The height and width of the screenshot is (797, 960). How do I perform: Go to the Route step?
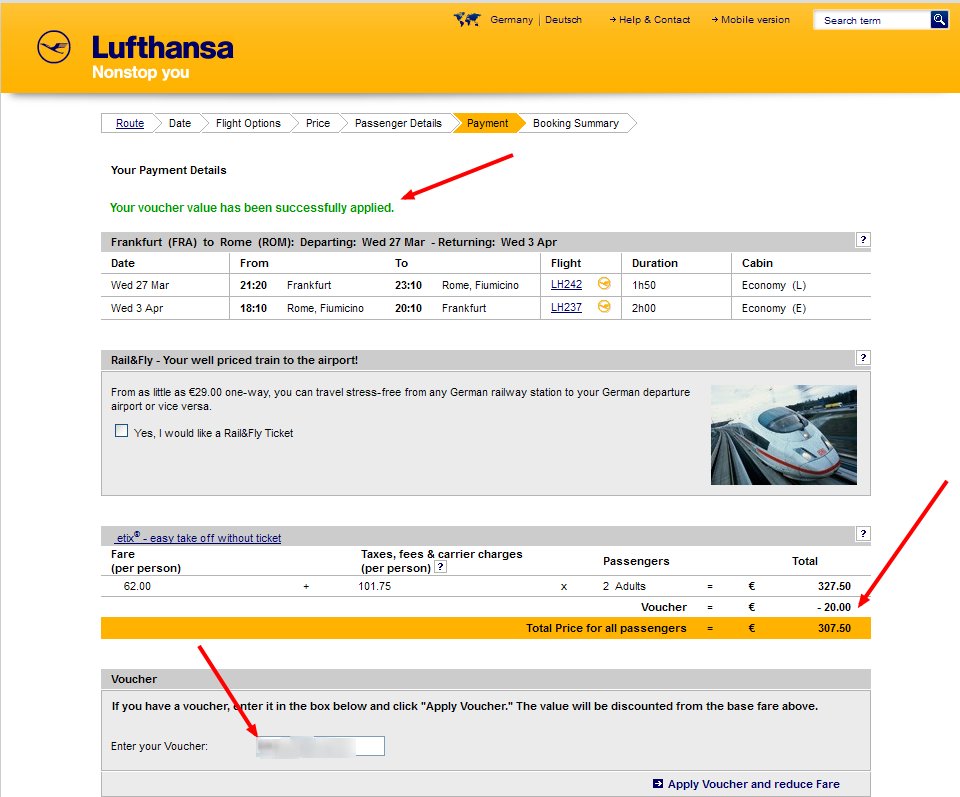click(130, 123)
